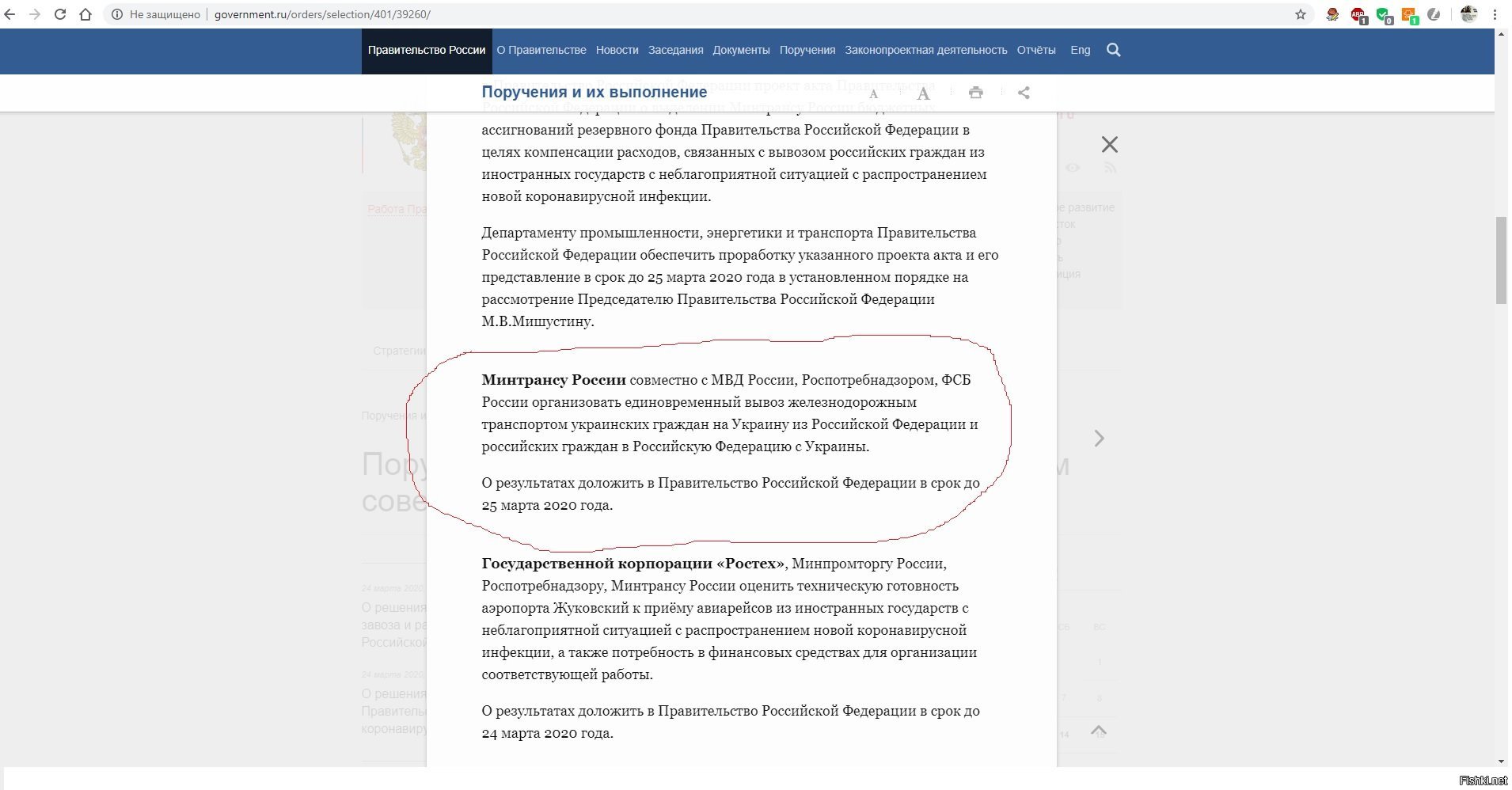Click the scrollbar down arrow
Image resolution: width=1512 pixels, height=790 pixels.
1502,762
